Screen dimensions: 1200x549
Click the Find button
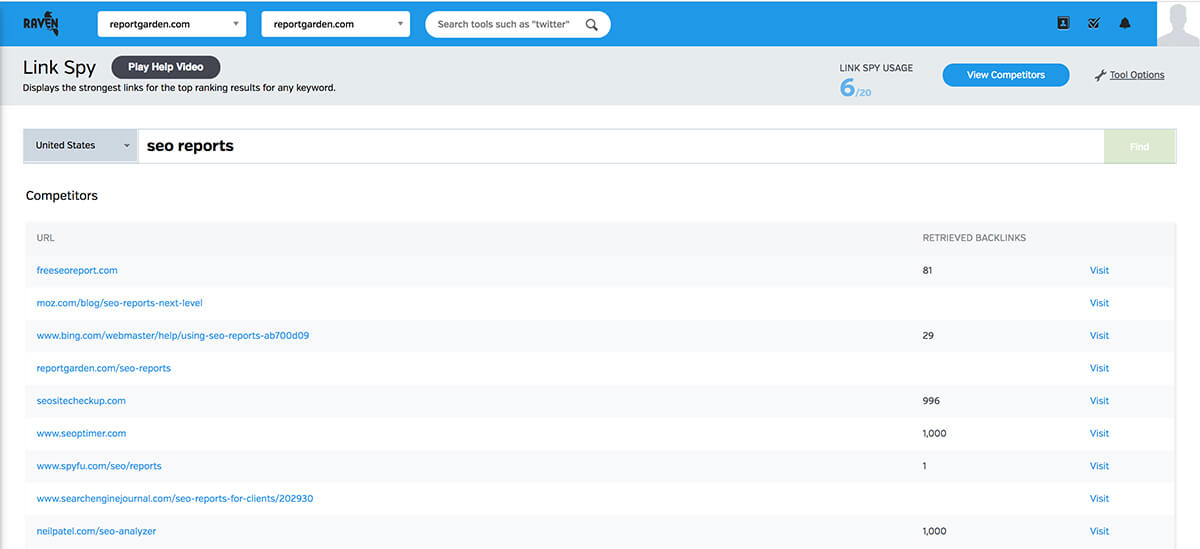pyautogui.click(x=1139, y=146)
